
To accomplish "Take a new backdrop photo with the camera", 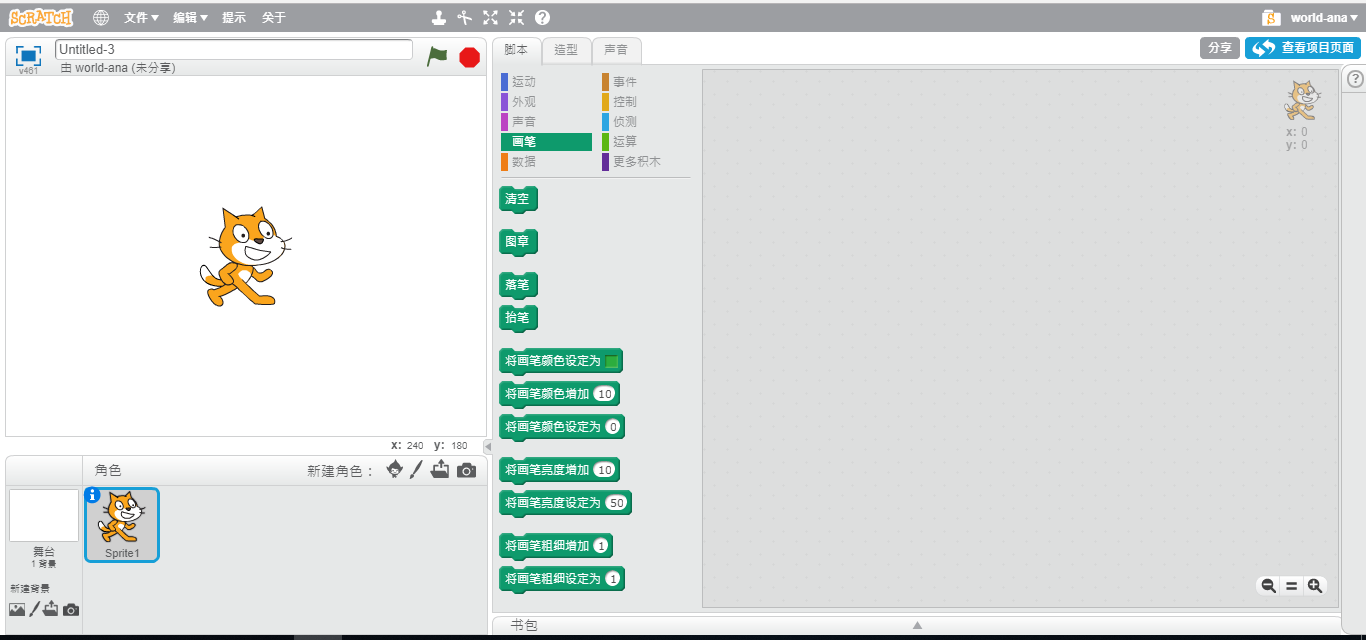I will pos(71,610).
